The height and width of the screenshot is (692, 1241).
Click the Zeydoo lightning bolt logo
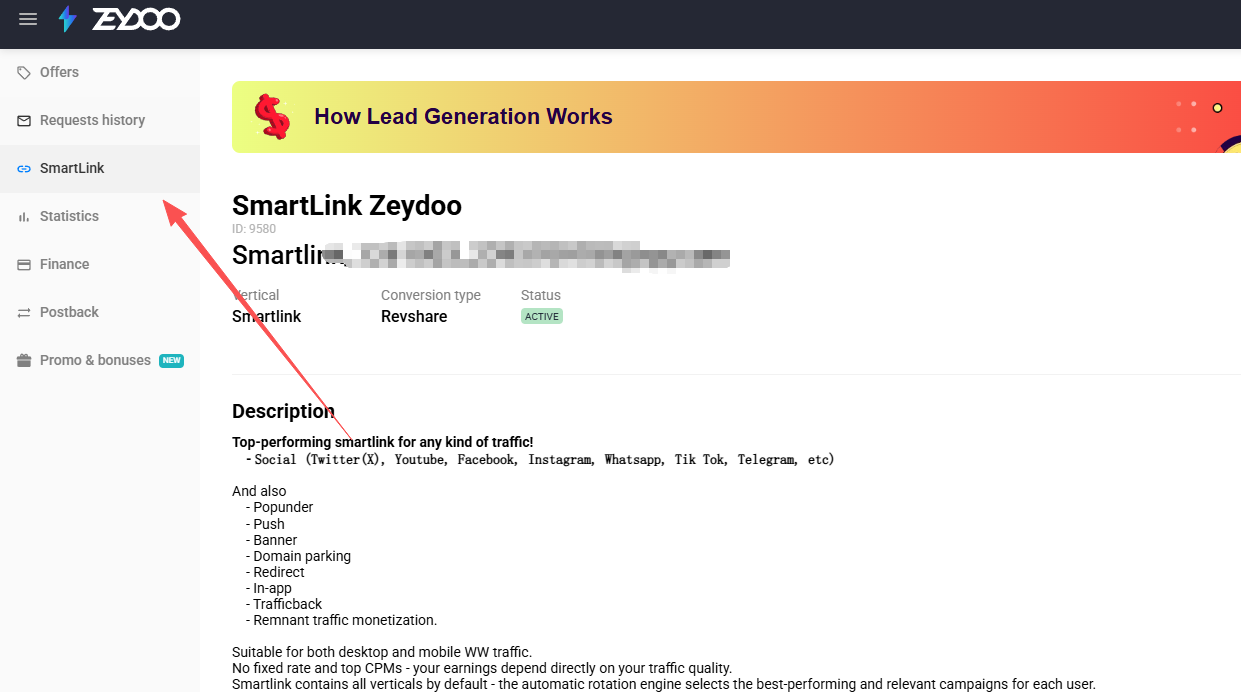[67, 19]
